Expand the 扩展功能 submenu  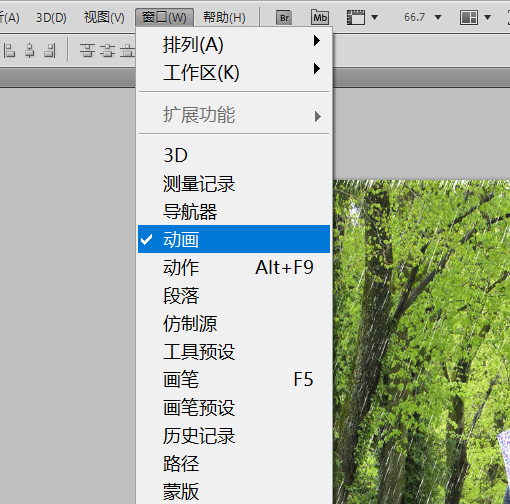coord(234,115)
